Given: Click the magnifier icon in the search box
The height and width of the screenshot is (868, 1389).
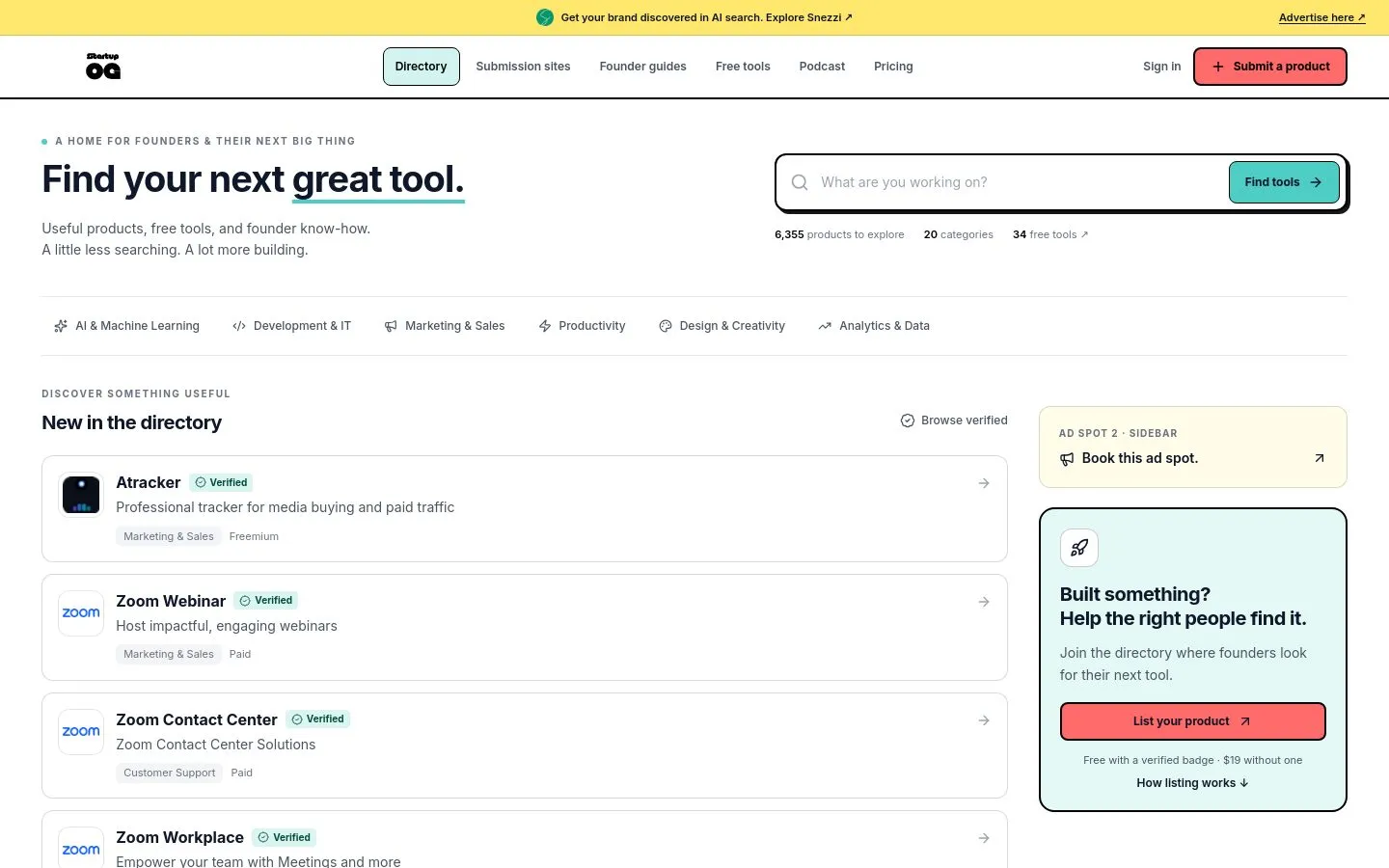Looking at the screenshot, I should point(800,182).
